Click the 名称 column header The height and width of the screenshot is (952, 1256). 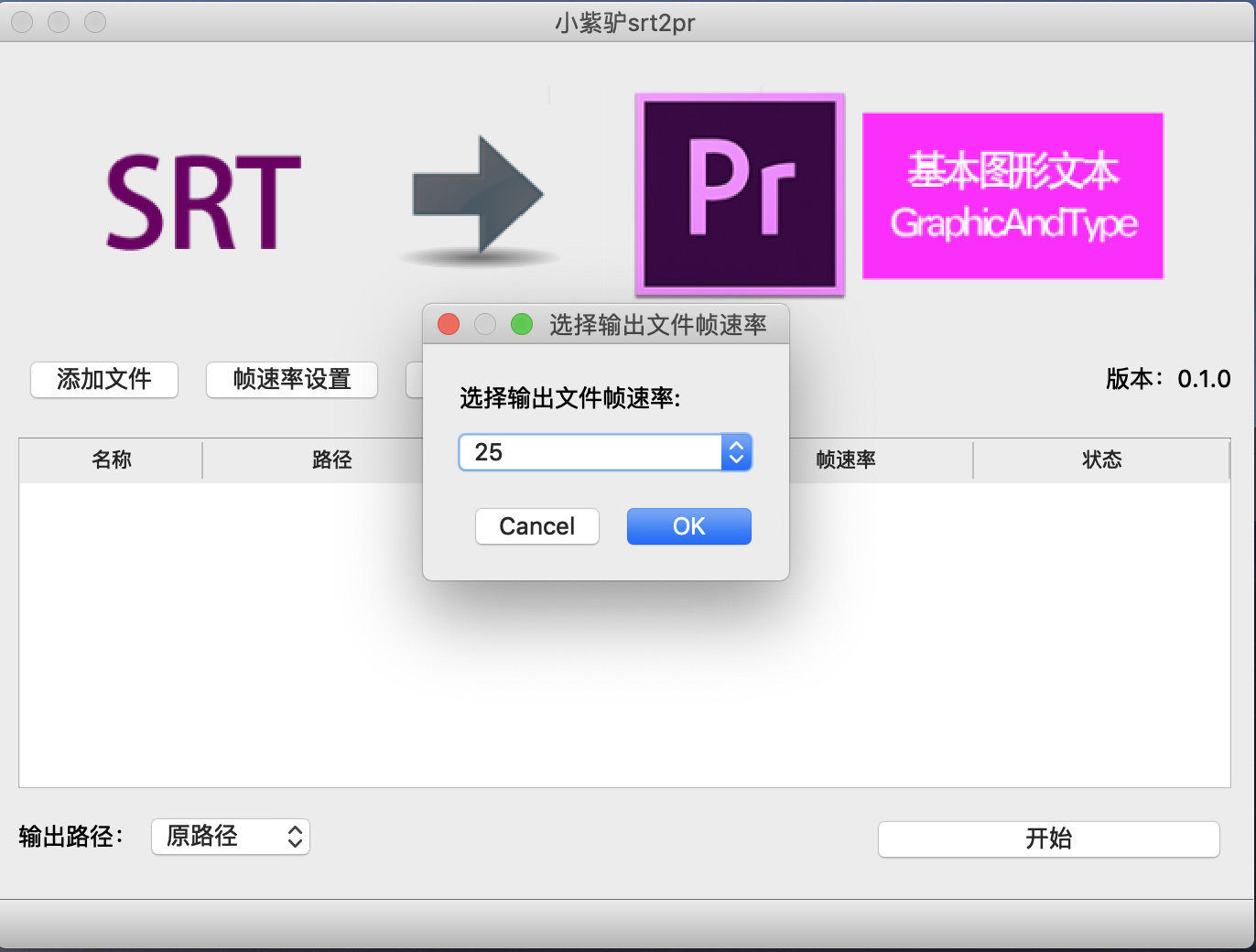tap(111, 460)
